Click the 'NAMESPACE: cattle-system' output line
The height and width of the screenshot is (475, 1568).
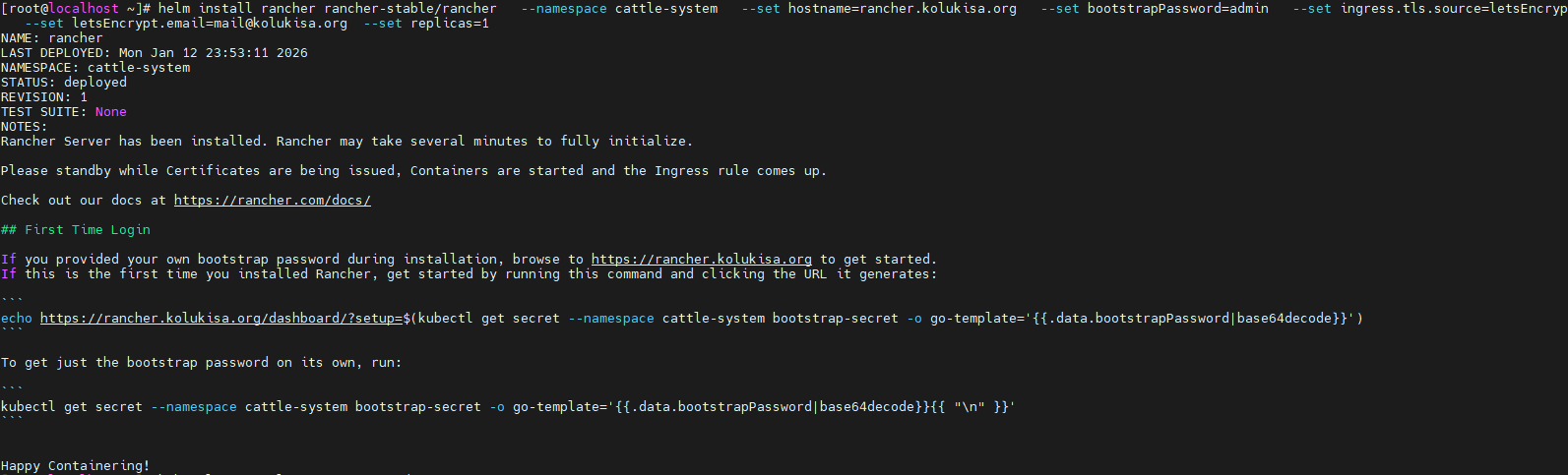95,68
